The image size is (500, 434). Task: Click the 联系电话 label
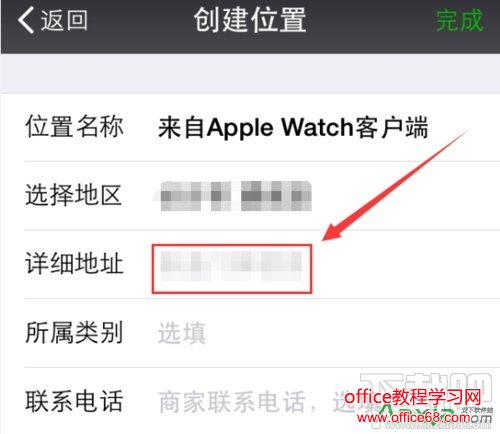(74, 401)
